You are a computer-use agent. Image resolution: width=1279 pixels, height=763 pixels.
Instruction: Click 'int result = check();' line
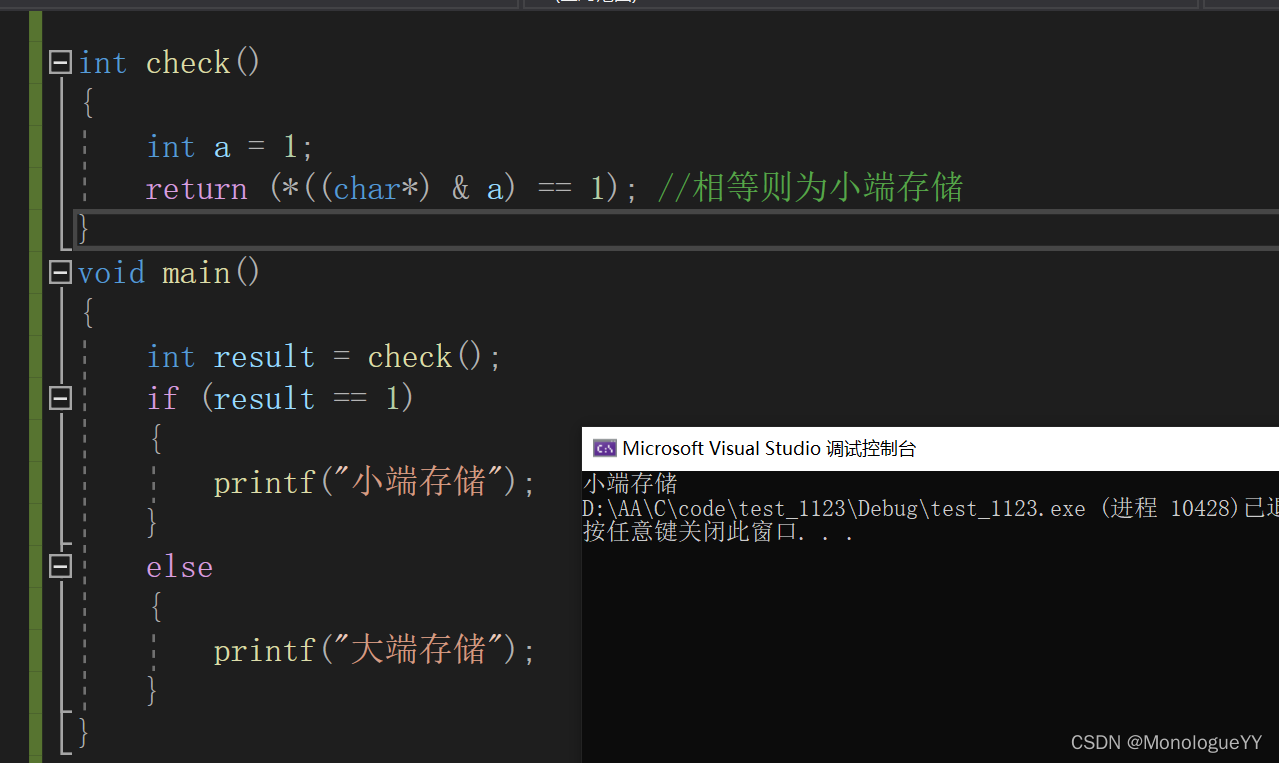point(324,357)
